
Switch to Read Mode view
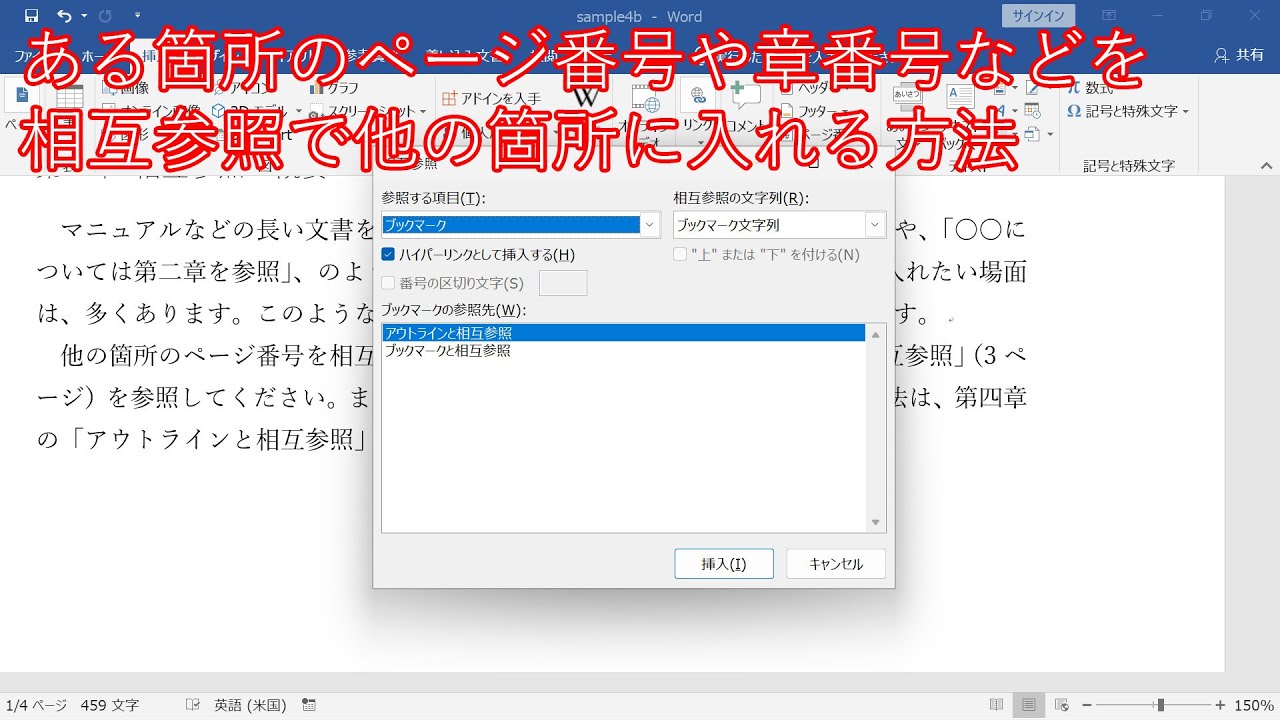tap(996, 705)
